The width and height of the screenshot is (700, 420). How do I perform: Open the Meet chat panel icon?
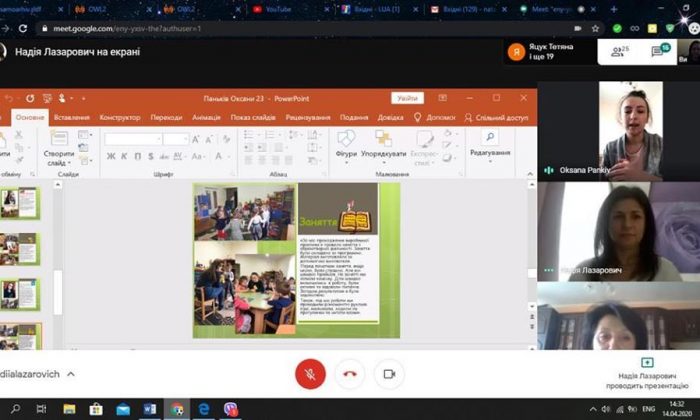[659, 50]
